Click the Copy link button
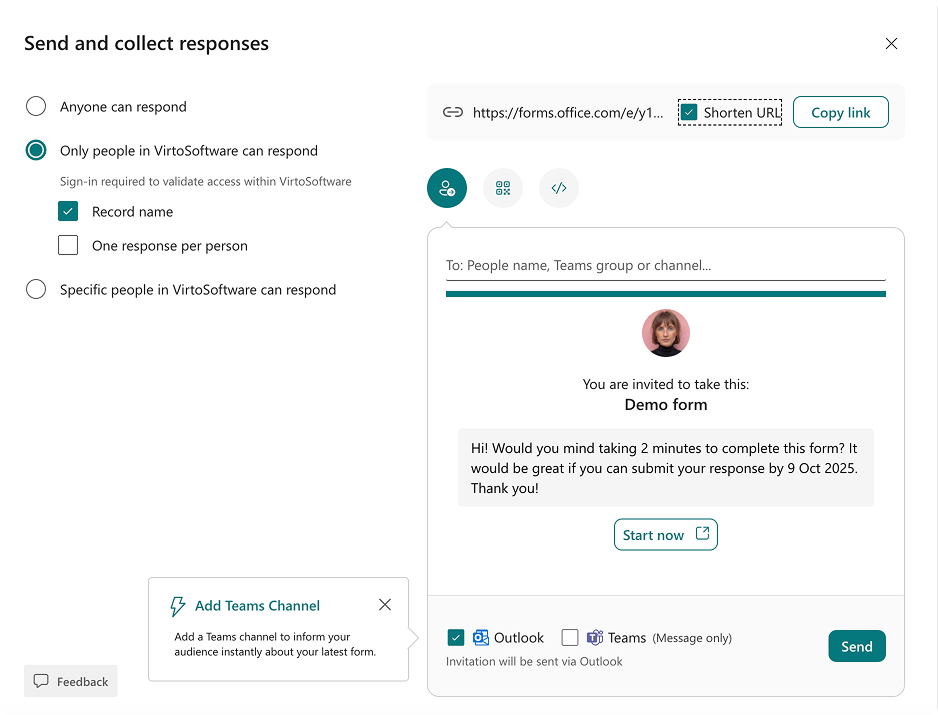Image resolution: width=938 pixels, height=715 pixels. pyautogui.click(x=840, y=111)
